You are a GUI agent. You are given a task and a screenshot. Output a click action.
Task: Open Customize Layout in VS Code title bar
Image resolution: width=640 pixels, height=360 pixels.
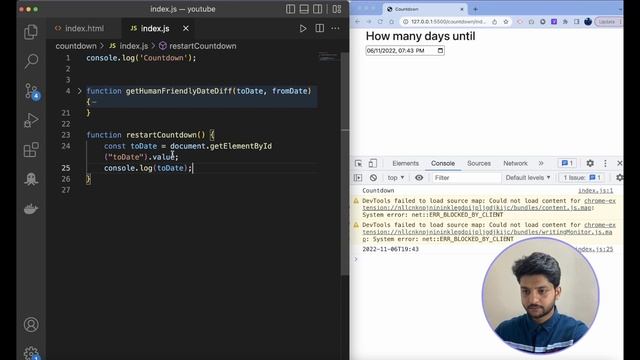tap(337, 9)
